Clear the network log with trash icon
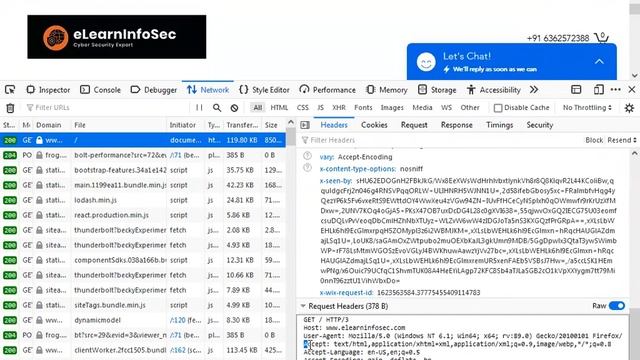 click(10, 108)
